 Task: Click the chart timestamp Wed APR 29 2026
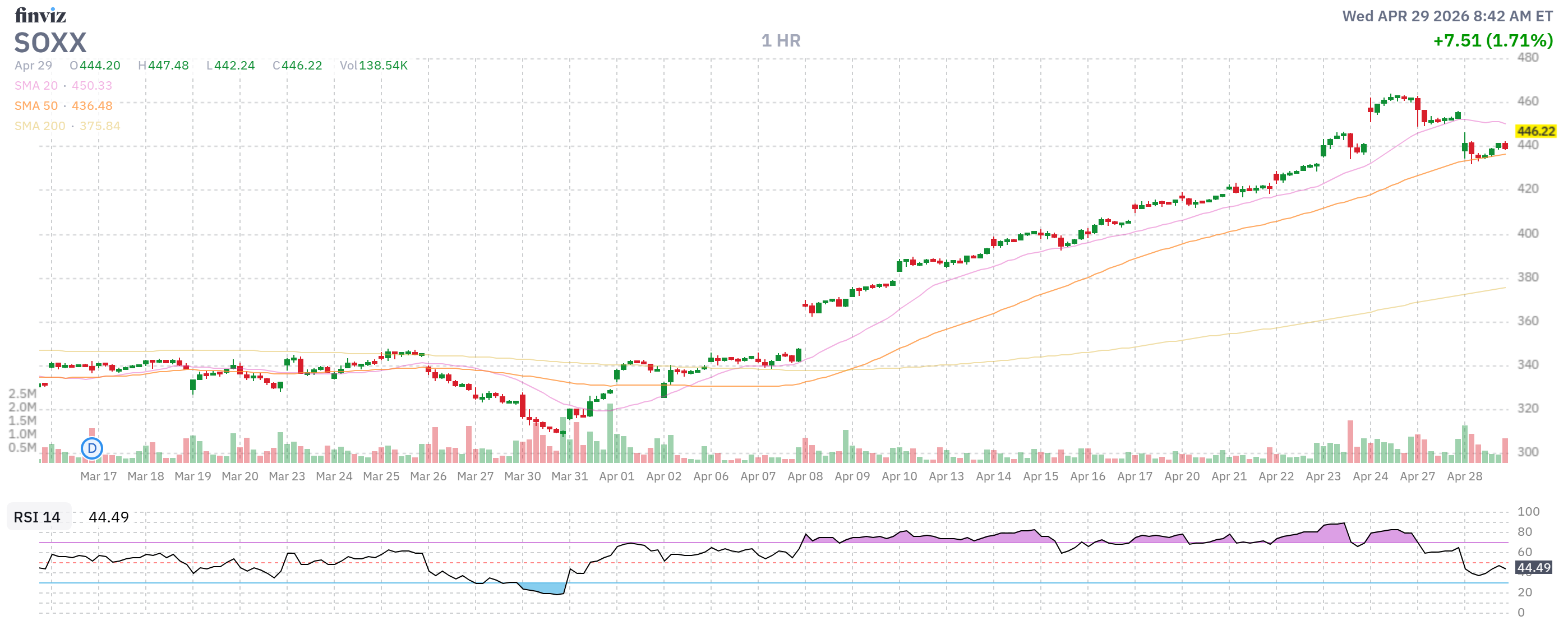point(1447,16)
